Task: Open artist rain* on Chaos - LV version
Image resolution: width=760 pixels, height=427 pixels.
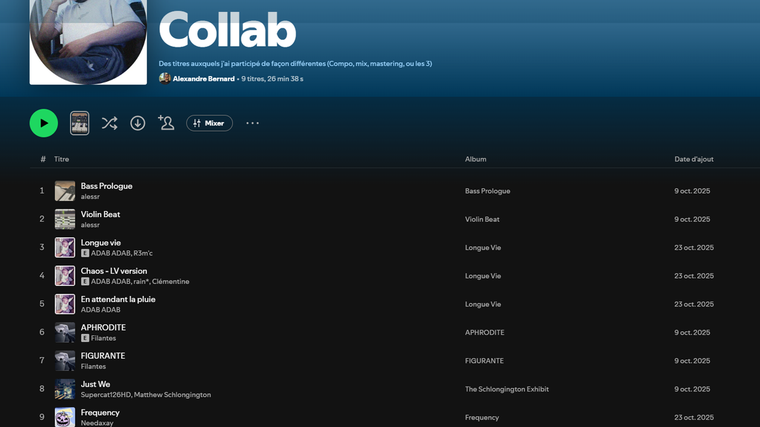Action: [x=141, y=282]
